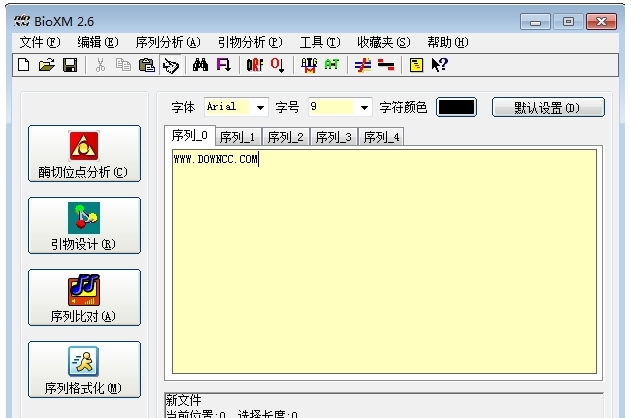
Task: Run the ORF finder toolbar icon
Action: coord(255,65)
